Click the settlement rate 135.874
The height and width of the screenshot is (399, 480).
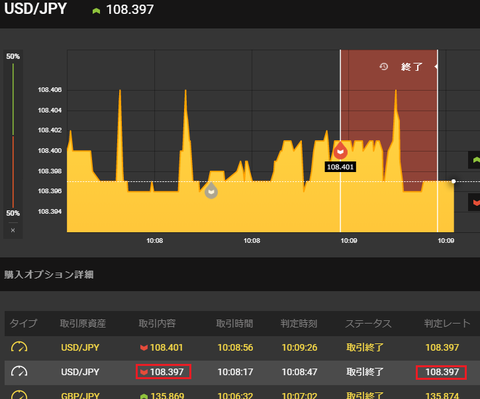pos(442,395)
